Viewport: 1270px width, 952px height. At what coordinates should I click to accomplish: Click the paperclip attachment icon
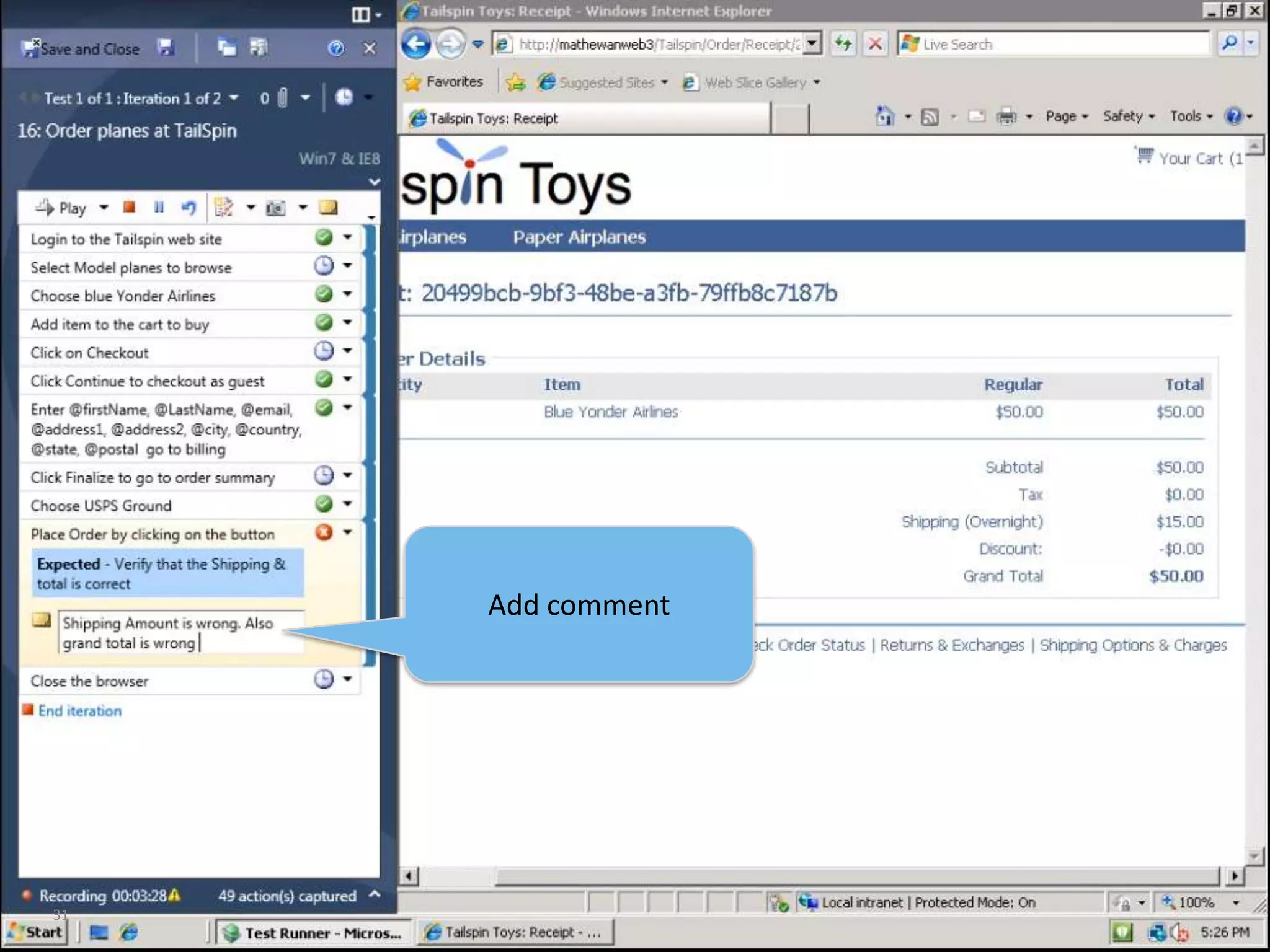point(282,98)
